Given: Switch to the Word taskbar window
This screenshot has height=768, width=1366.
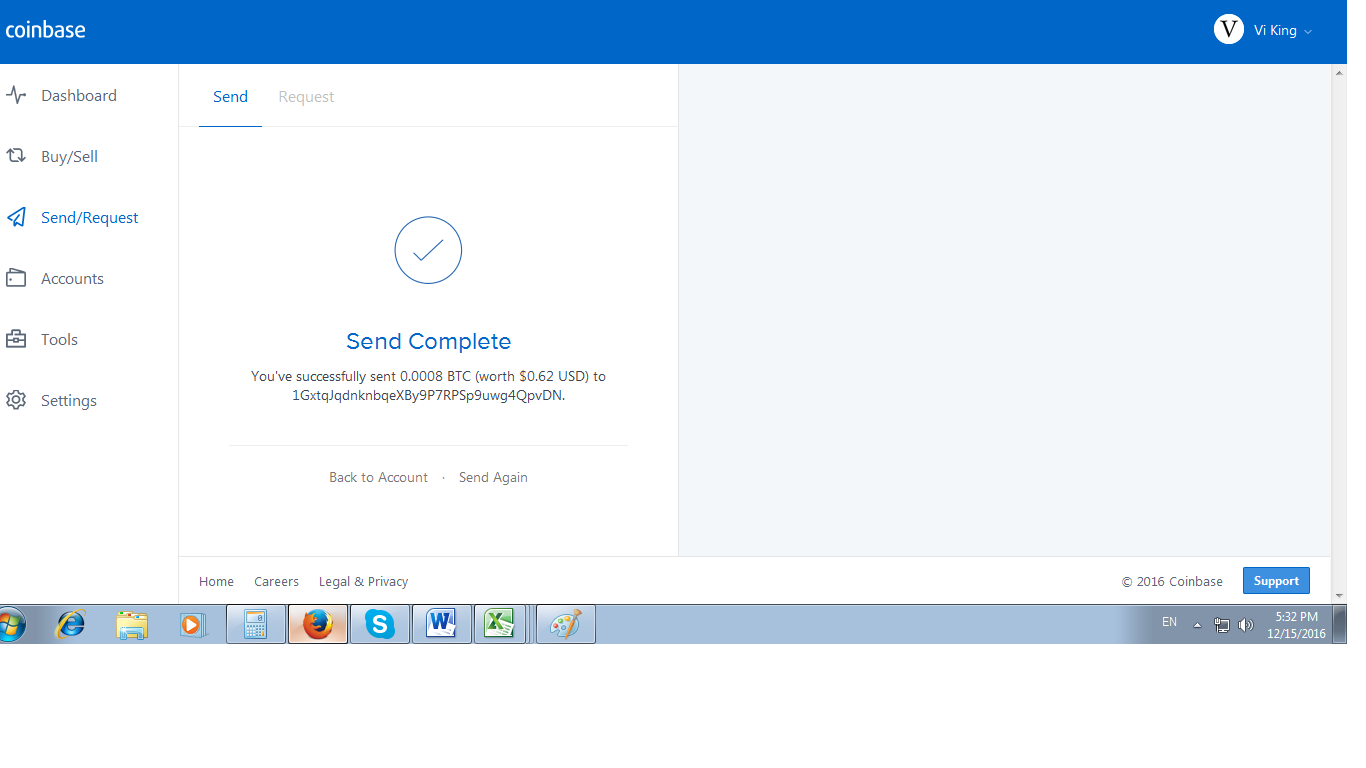Looking at the screenshot, I should click(x=442, y=625).
